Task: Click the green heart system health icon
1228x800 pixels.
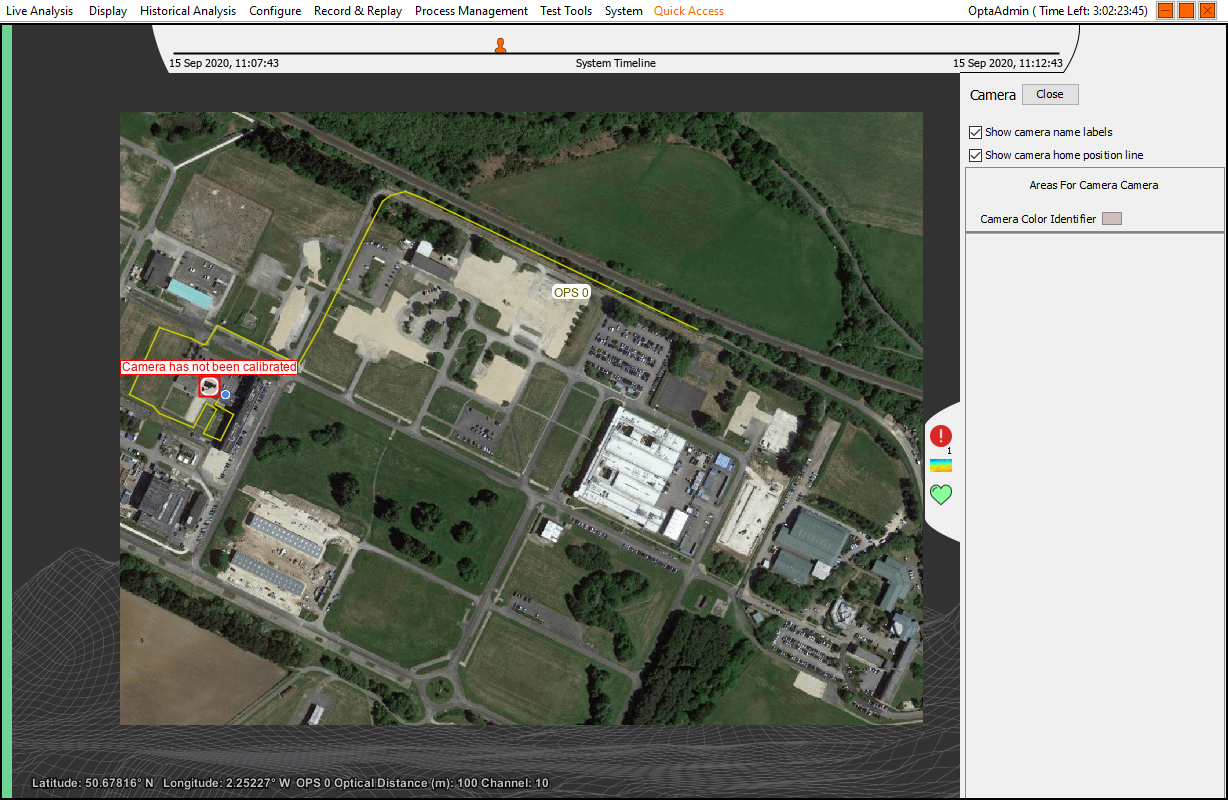Action: coord(941,494)
